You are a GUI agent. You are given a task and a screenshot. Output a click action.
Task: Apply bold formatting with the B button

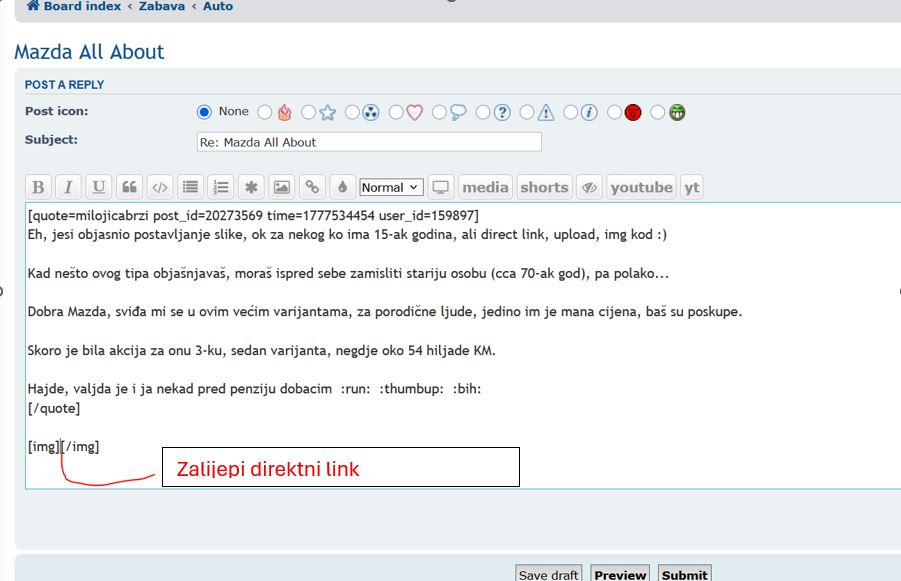point(38,187)
